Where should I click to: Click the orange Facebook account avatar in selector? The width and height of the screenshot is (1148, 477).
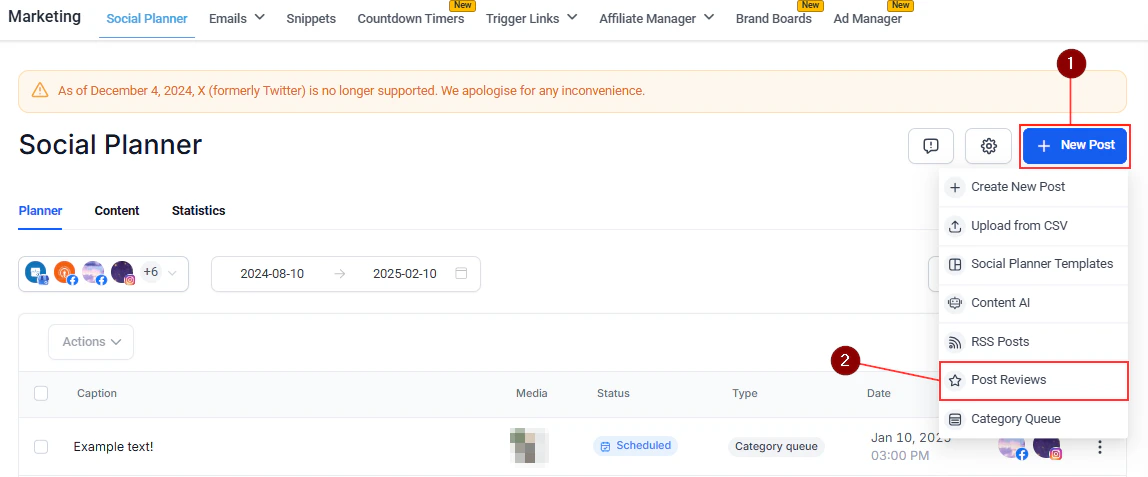65,273
